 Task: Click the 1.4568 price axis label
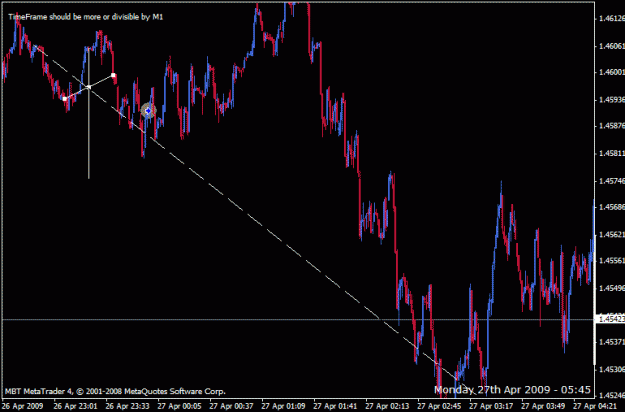coord(611,207)
